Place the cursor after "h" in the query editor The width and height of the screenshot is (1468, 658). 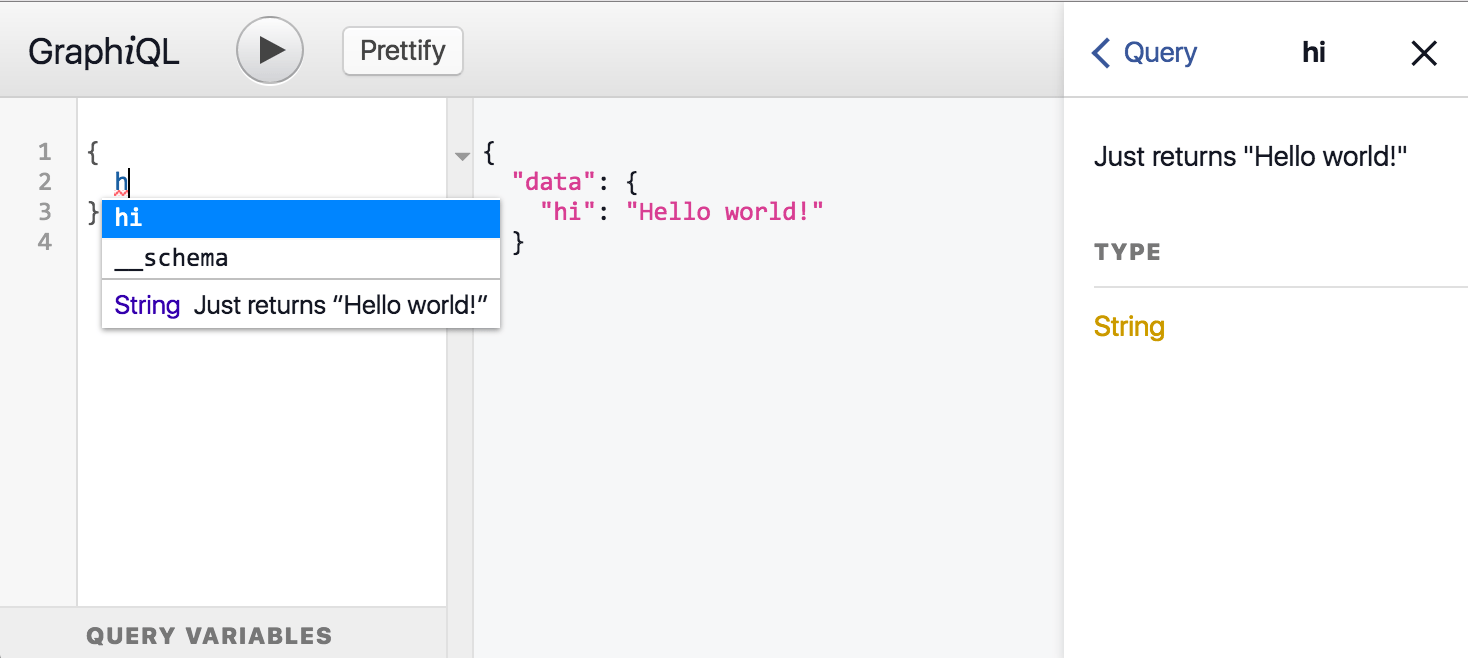tap(129, 182)
